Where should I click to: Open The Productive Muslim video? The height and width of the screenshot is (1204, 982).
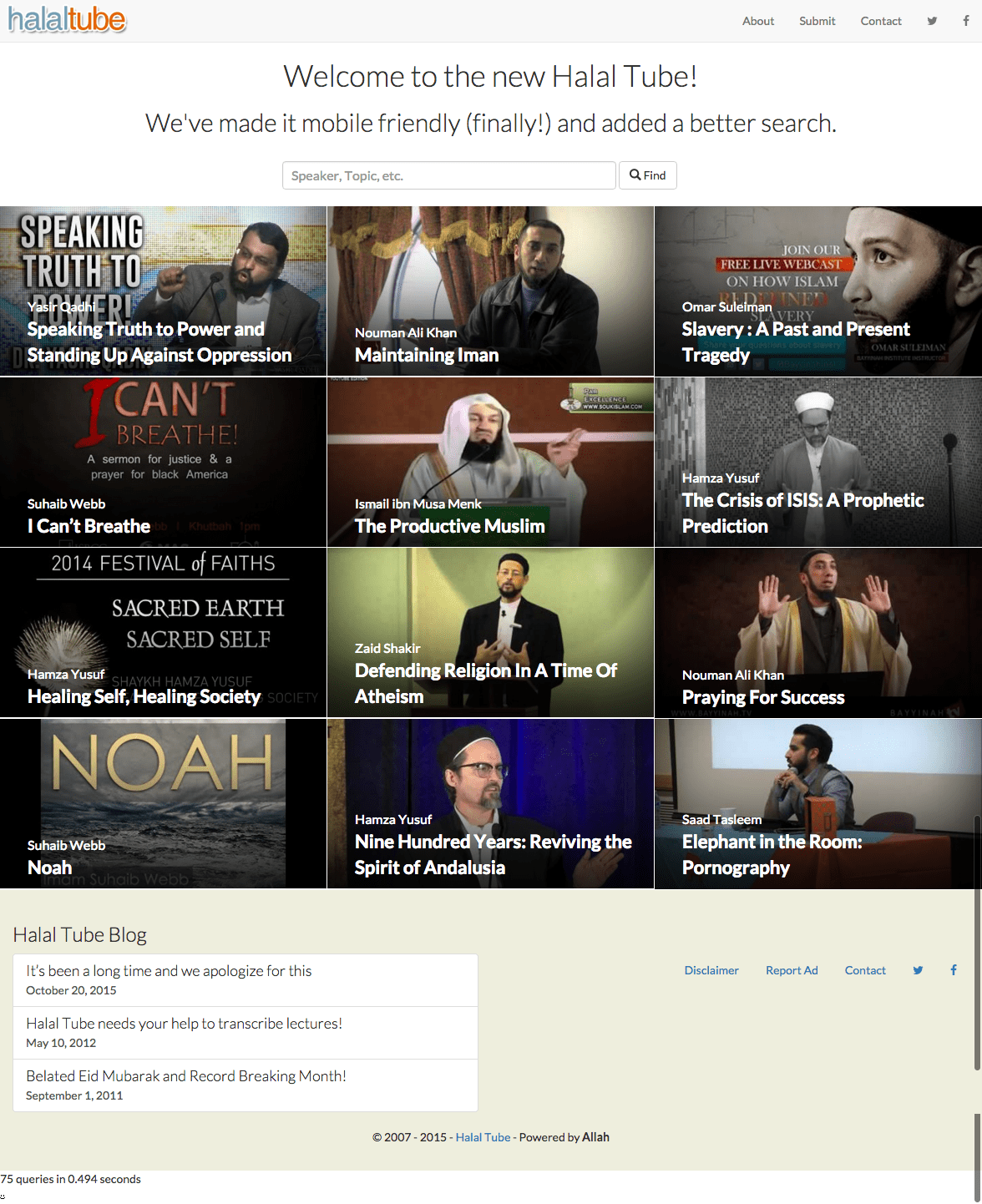point(490,462)
